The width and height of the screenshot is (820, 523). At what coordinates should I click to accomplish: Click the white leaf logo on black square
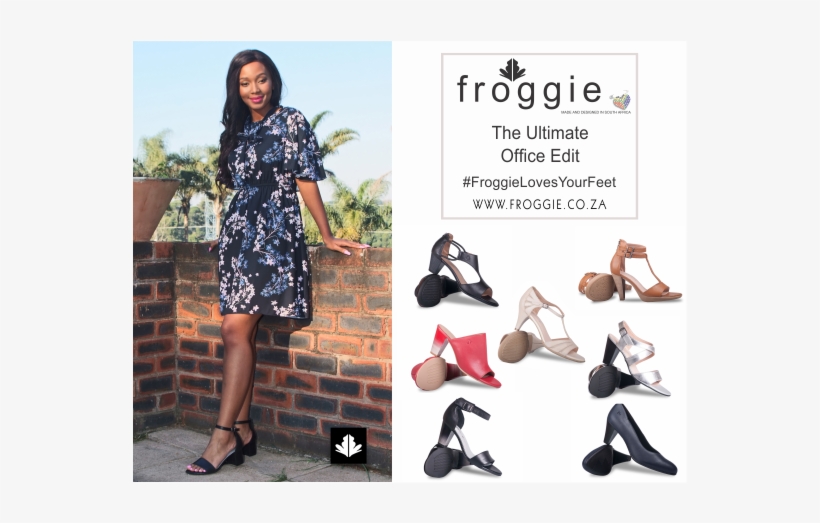[x=348, y=446]
